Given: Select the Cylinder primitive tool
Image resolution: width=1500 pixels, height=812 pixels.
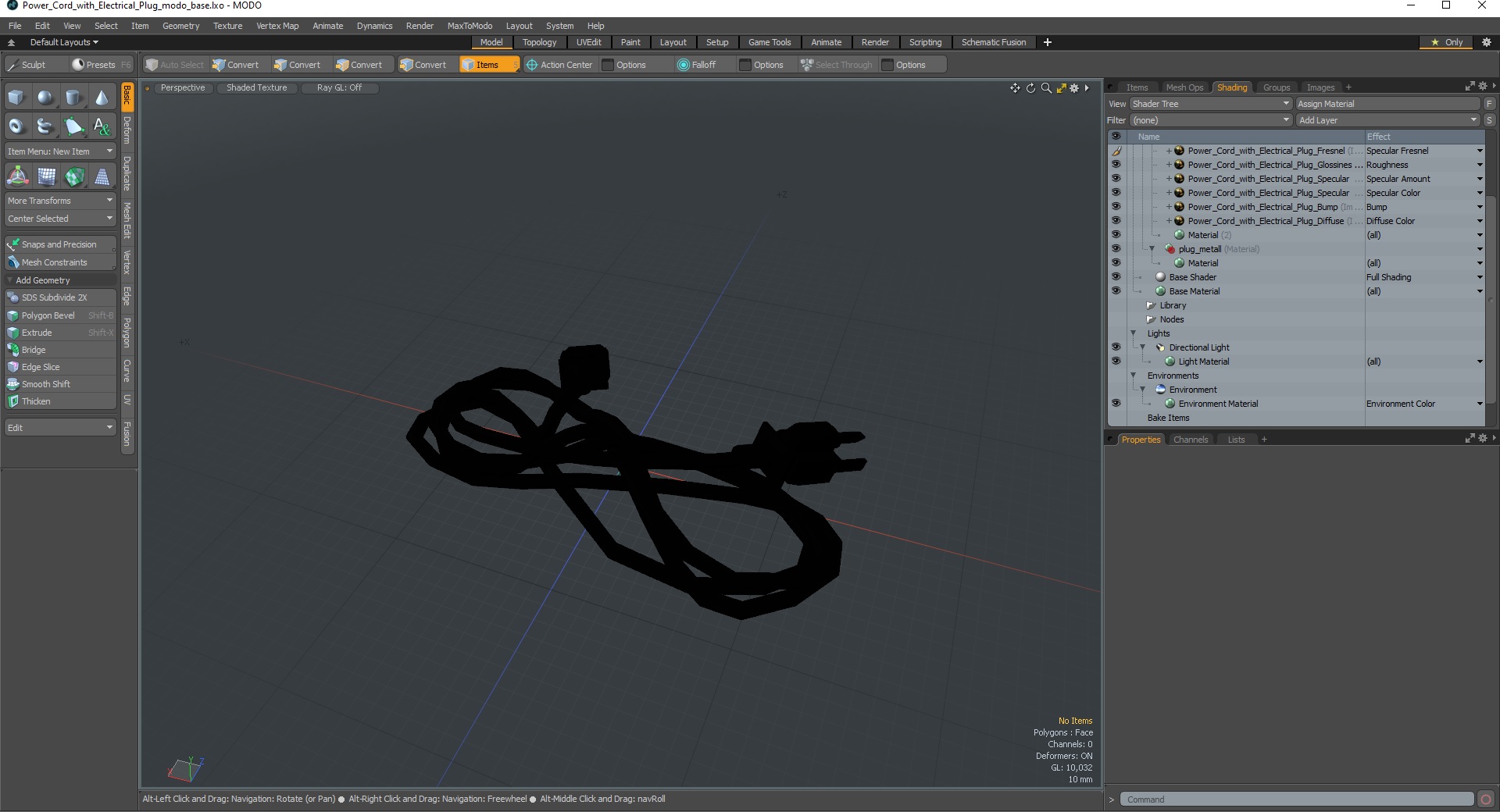Looking at the screenshot, I should [73, 98].
